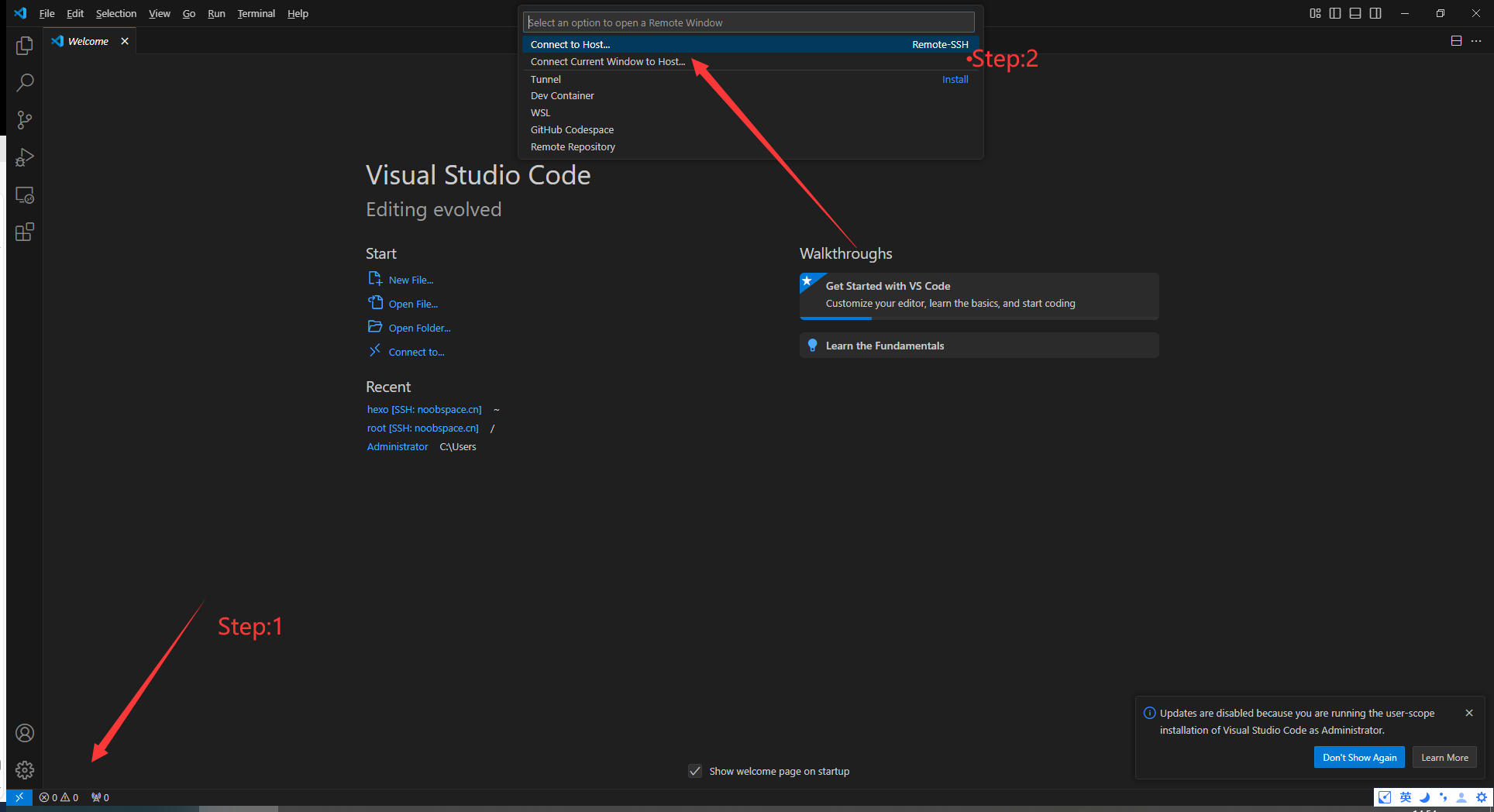Click the user profile icon in IME toolbar
Viewport: 1494px width, 812px height.
[x=1461, y=797]
